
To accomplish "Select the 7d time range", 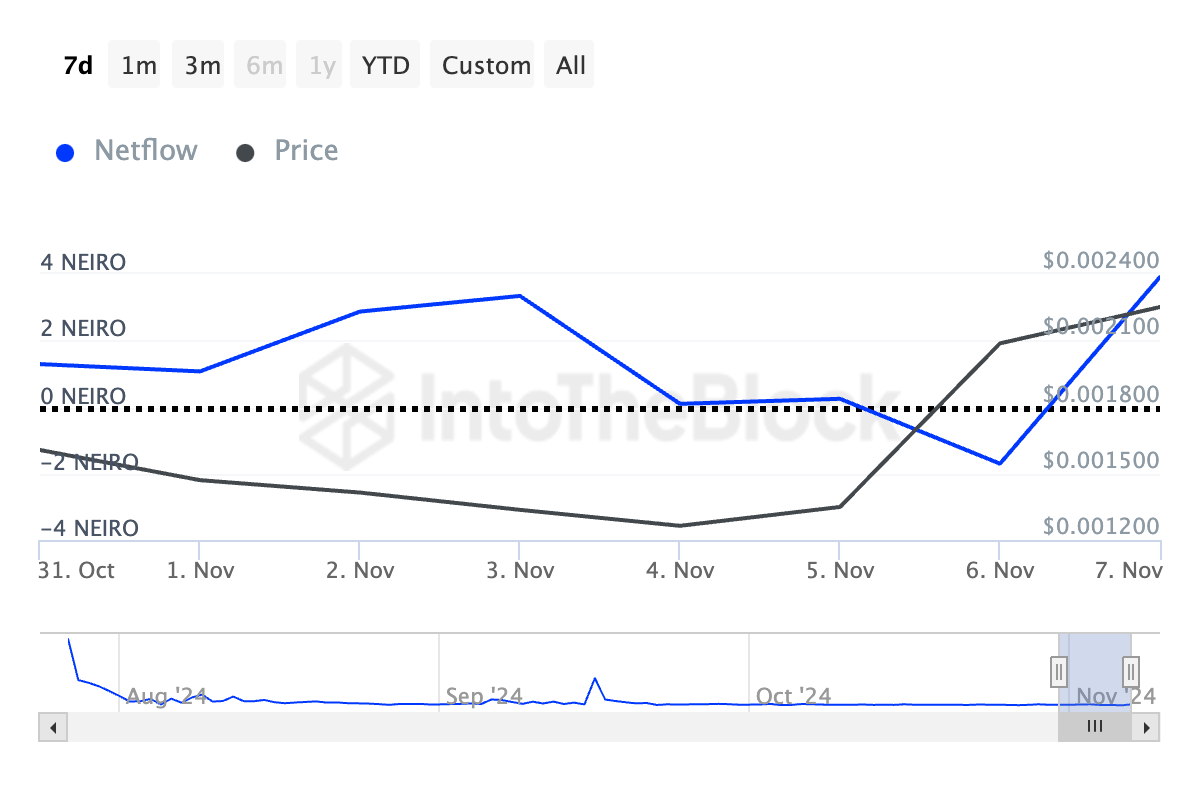I will click(x=78, y=66).
